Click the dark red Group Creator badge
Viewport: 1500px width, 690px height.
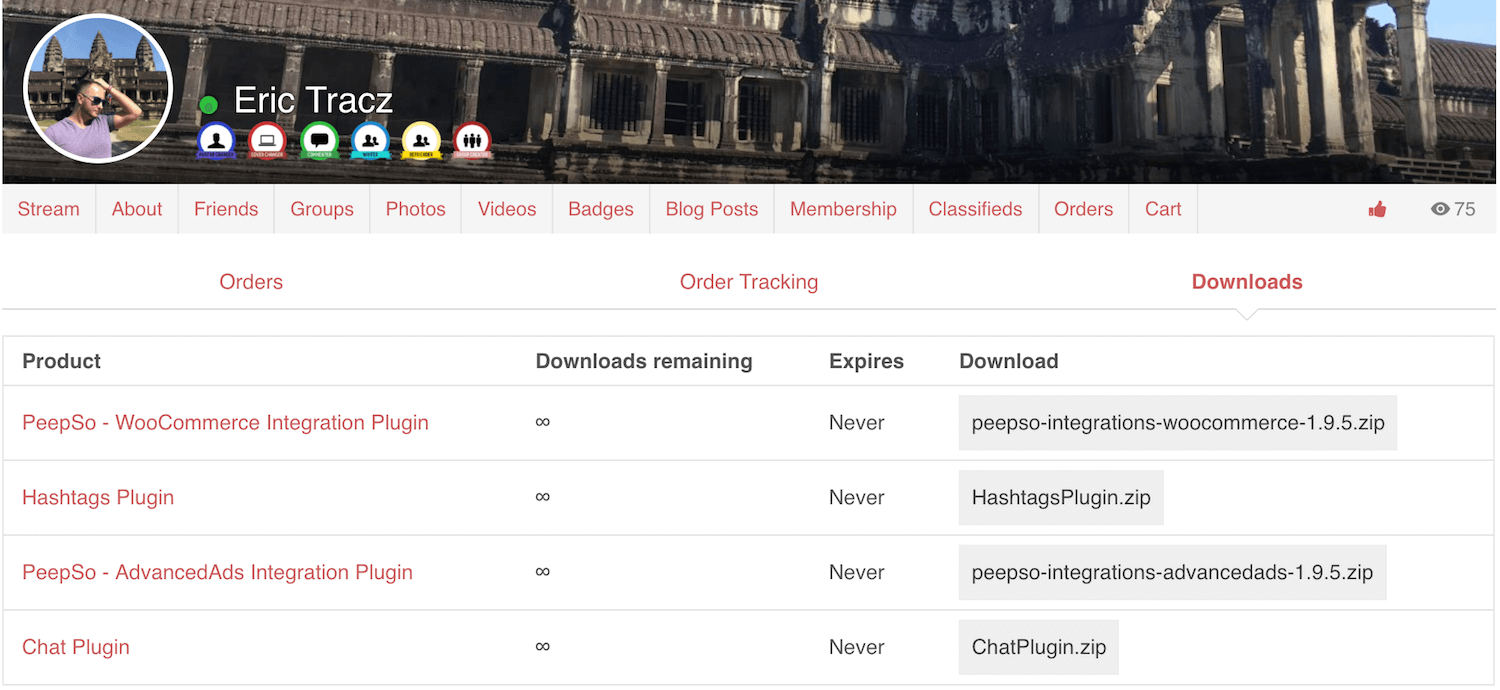[472, 141]
